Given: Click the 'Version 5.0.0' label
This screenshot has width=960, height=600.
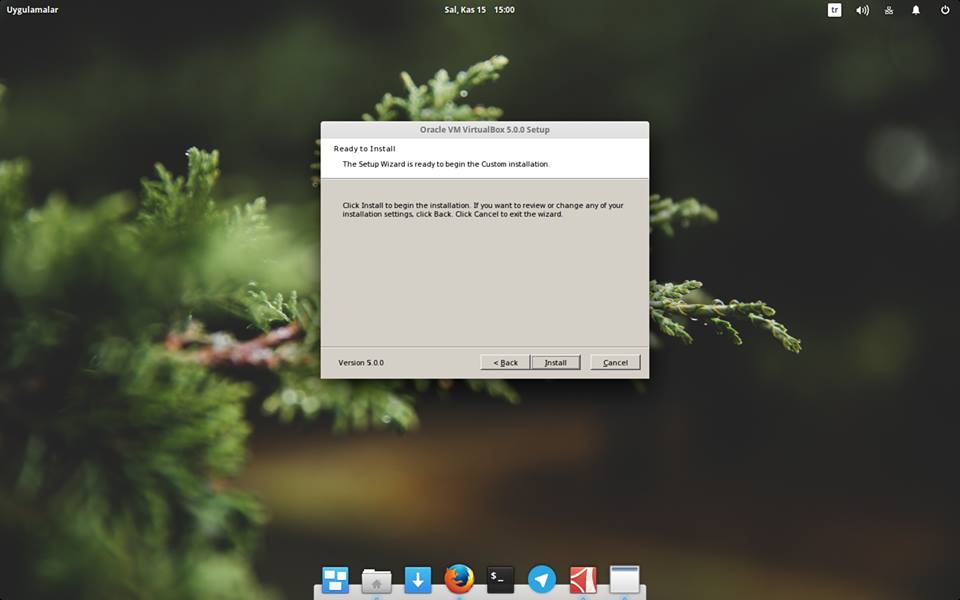Looking at the screenshot, I should (361, 362).
